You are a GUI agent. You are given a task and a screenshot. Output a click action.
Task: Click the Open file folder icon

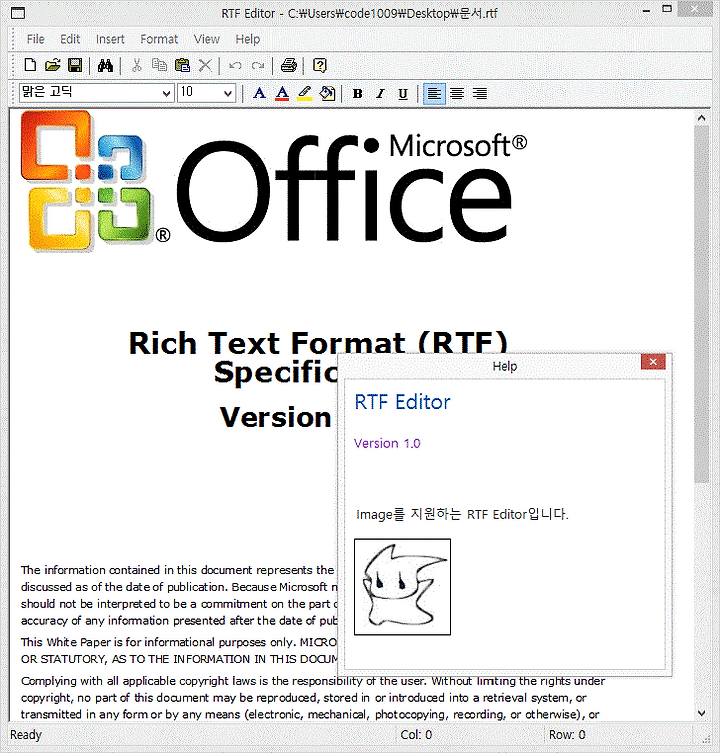click(x=53, y=65)
